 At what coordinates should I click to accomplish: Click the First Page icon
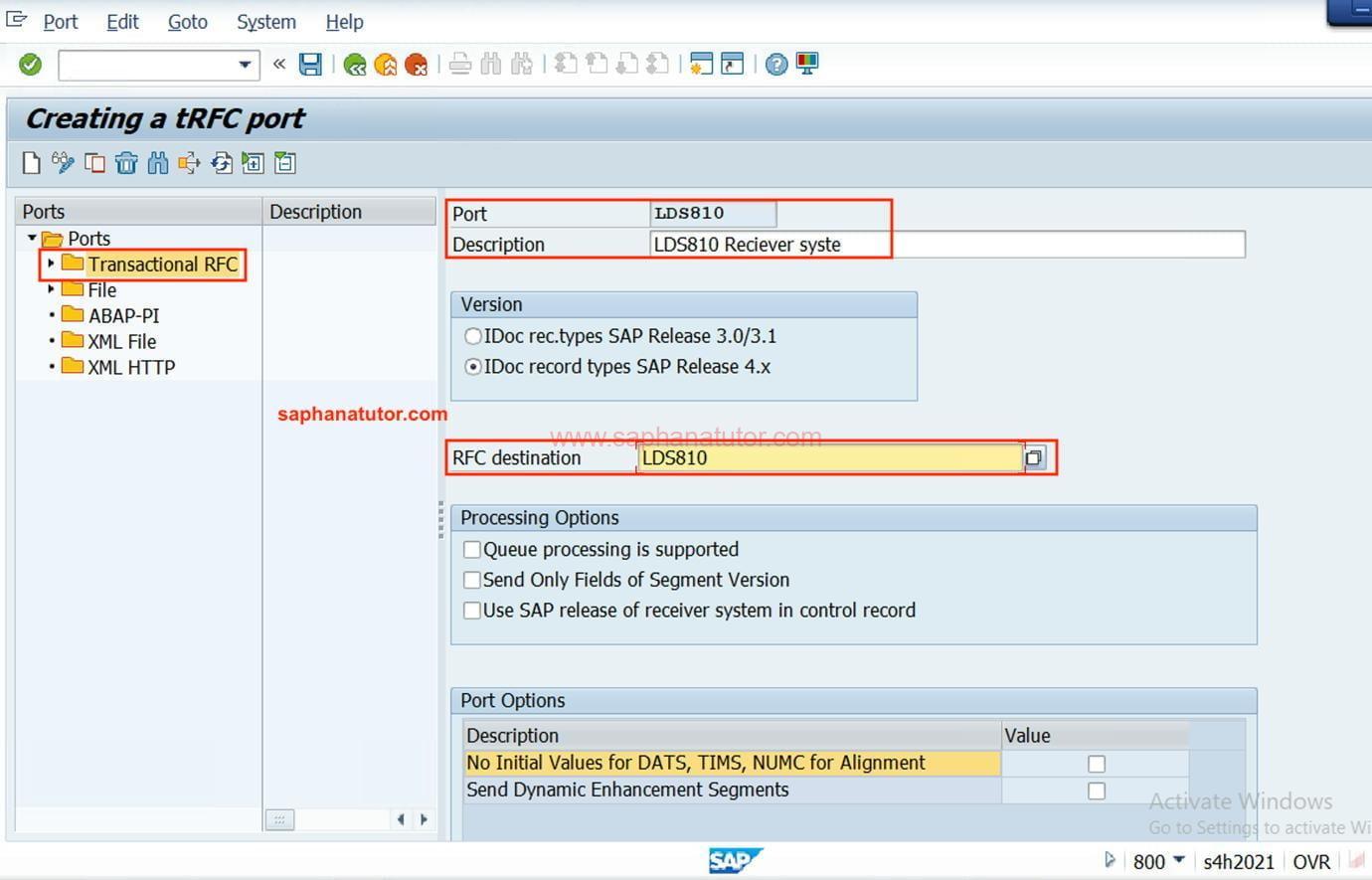tap(566, 65)
